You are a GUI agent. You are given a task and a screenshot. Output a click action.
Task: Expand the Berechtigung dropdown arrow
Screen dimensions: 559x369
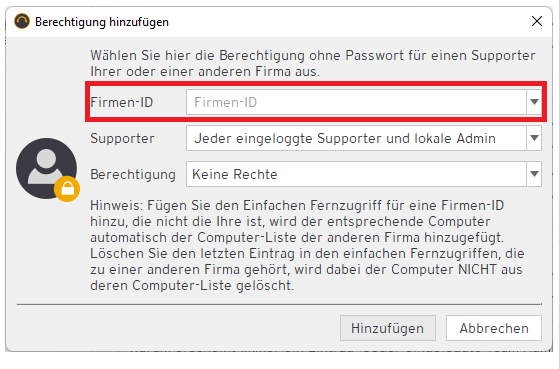(534, 174)
